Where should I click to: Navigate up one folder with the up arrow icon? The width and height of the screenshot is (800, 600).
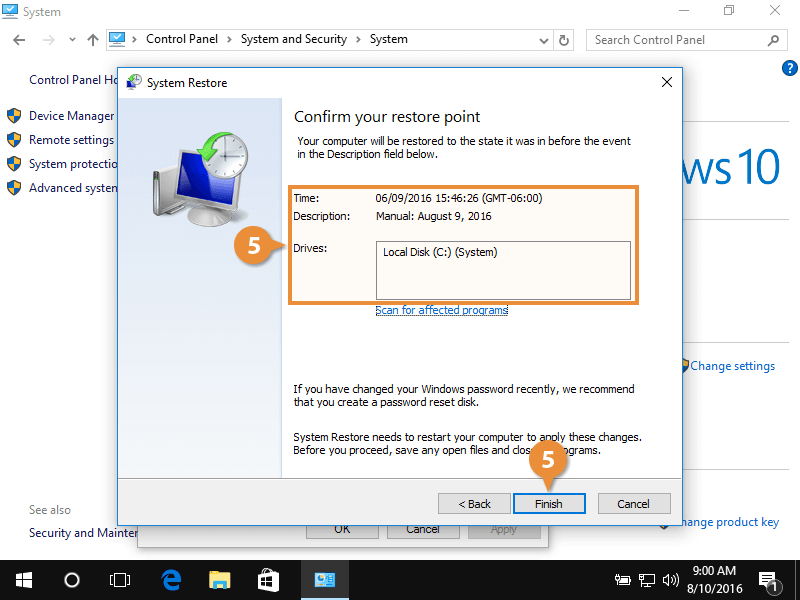[92, 39]
